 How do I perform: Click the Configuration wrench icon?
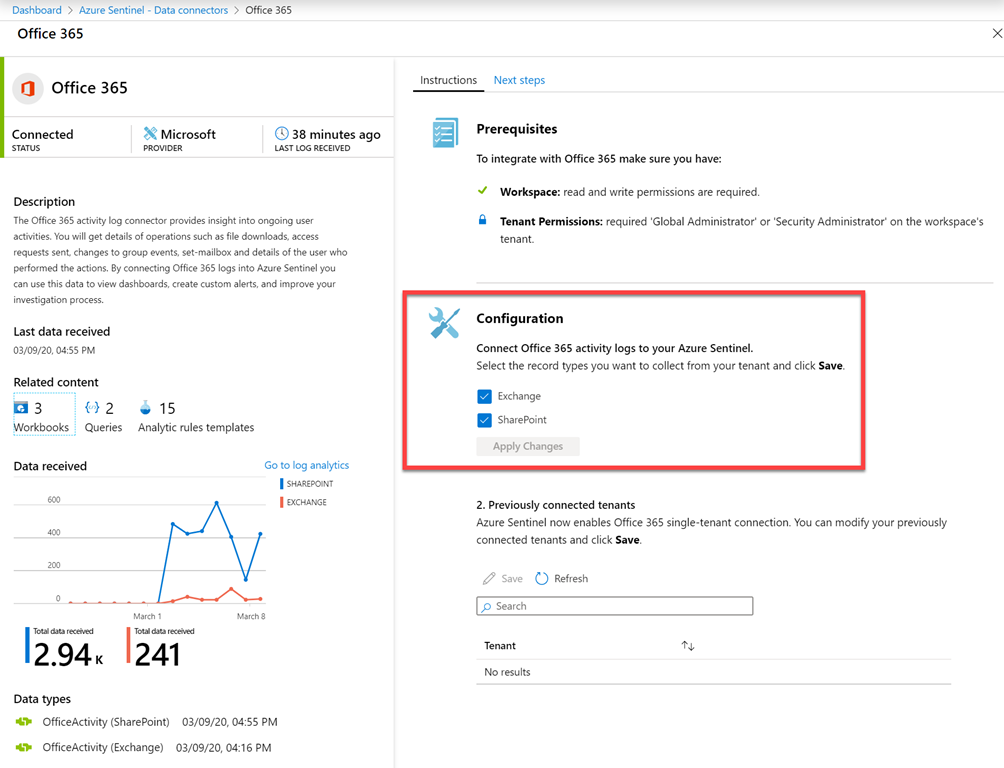(444, 323)
